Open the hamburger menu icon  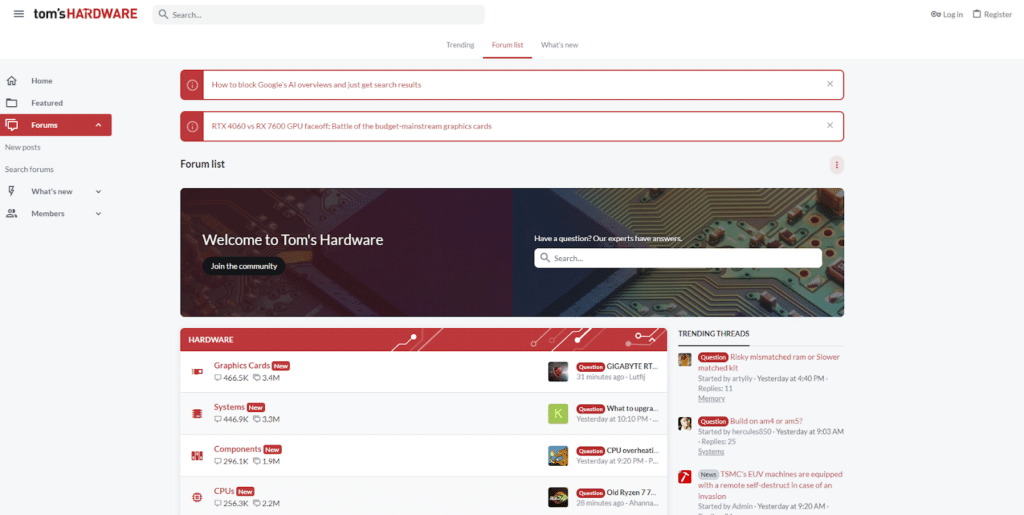click(19, 14)
